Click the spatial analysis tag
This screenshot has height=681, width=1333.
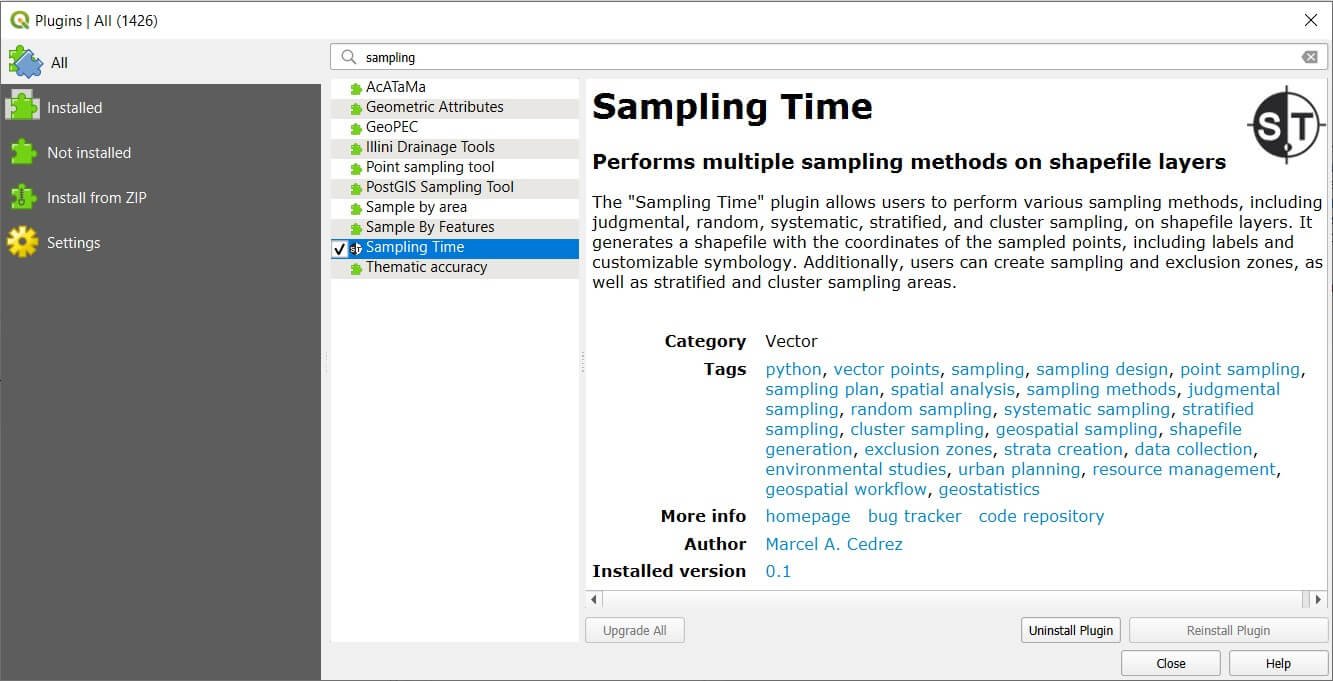pyautogui.click(x=953, y=389)
